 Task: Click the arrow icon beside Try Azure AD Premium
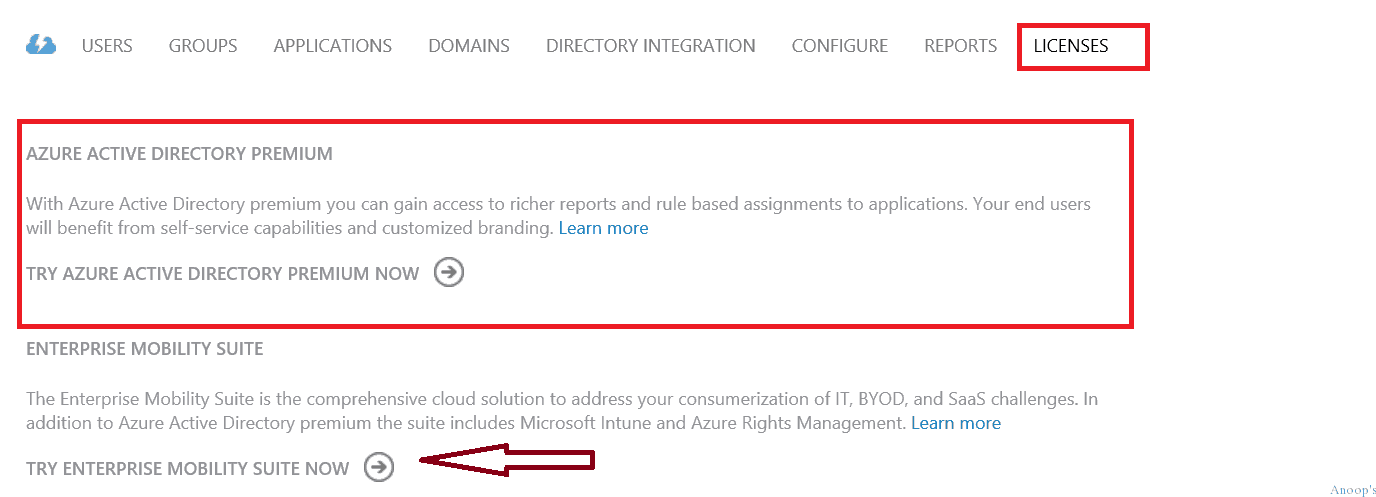point(449,273)
